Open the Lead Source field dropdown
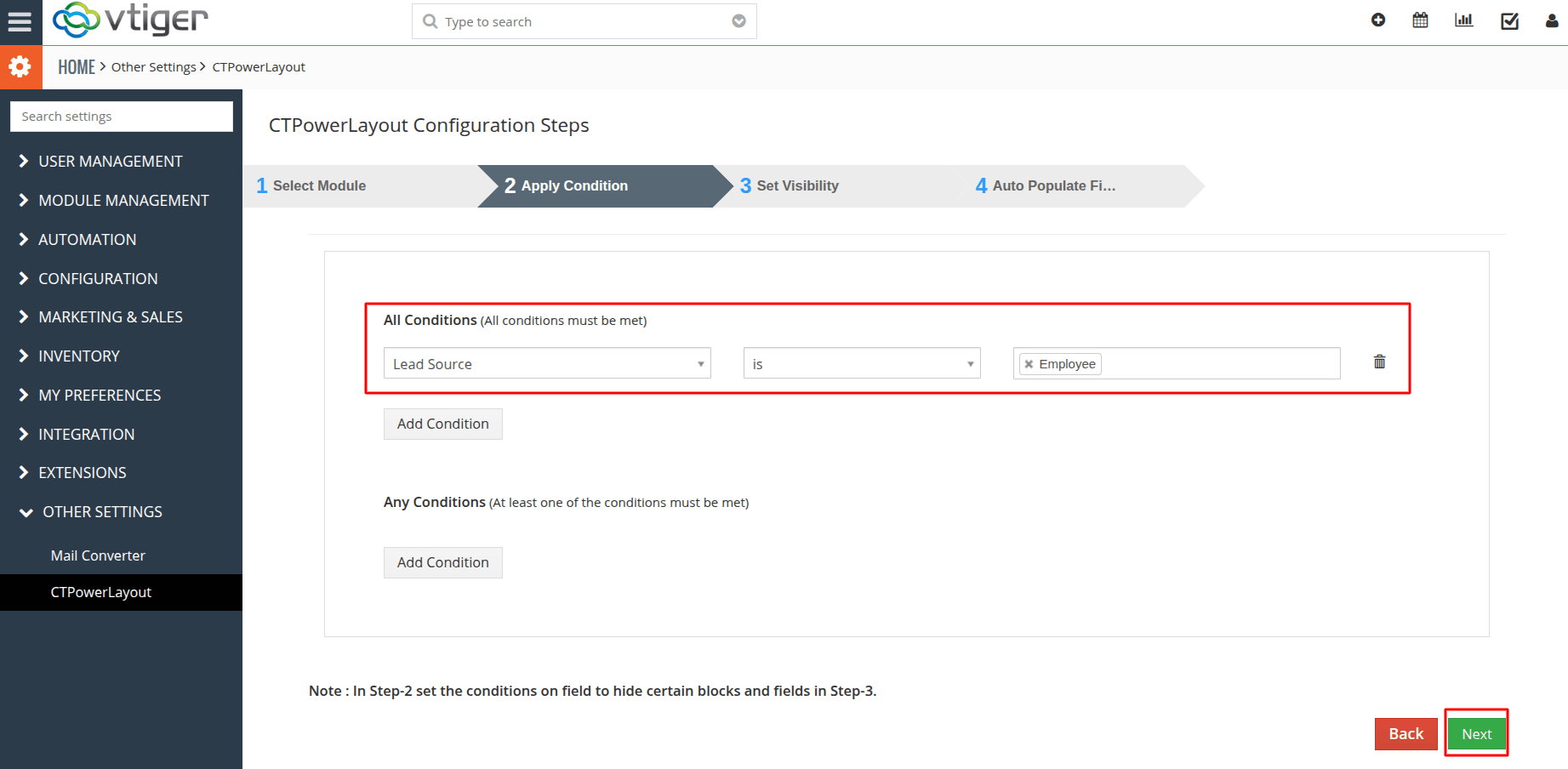Viewport: 1568px width, 769px height. [547, 363]
